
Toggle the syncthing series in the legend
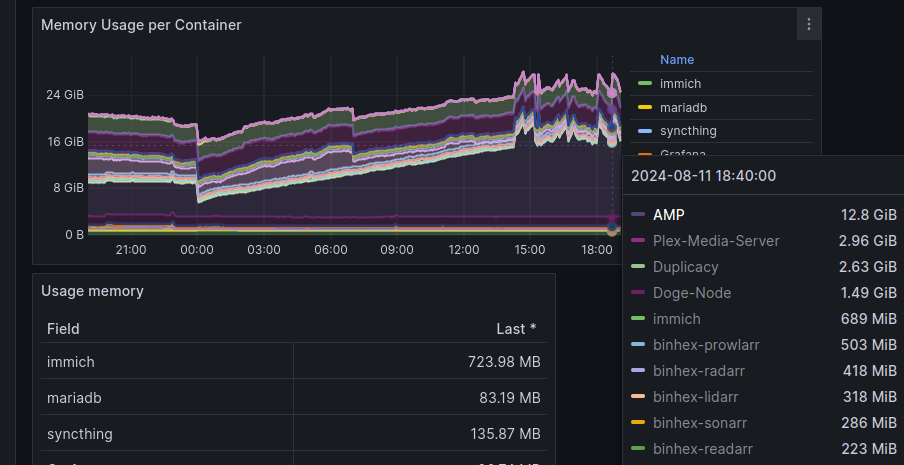688,131
